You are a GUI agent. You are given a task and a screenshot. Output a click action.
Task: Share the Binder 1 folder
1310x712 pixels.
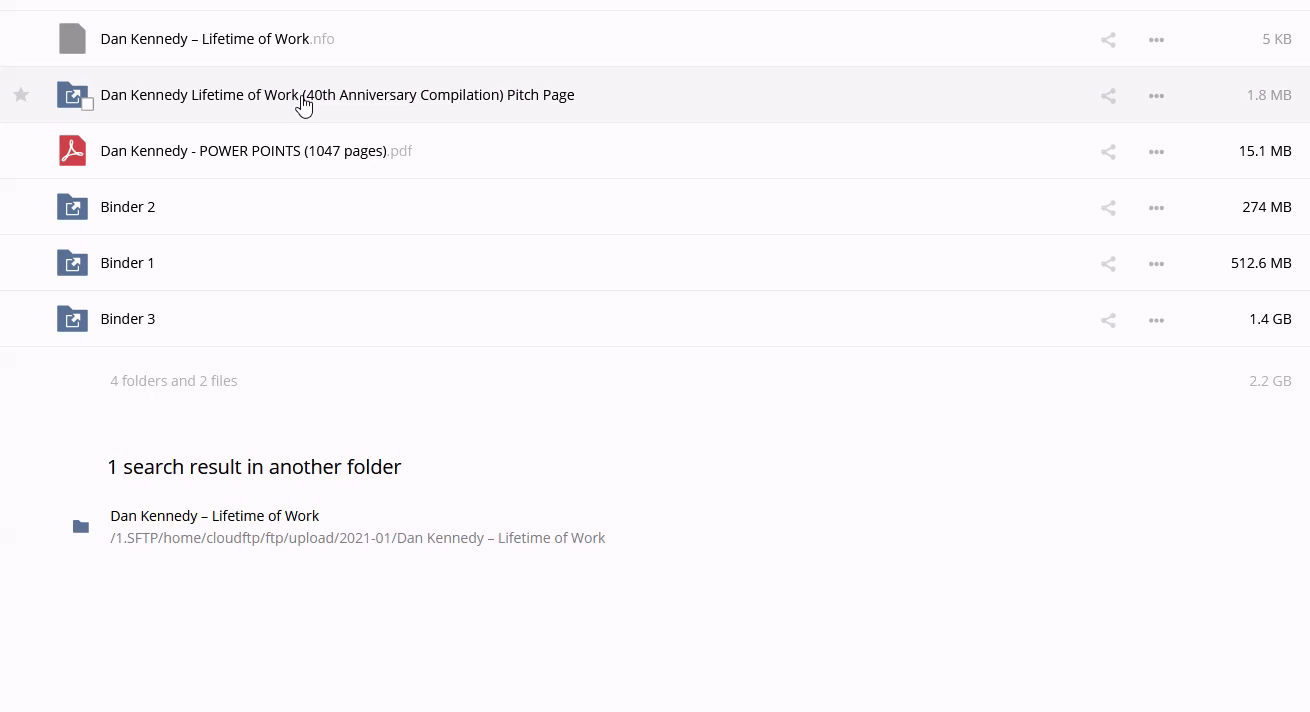pos(1108,264)
